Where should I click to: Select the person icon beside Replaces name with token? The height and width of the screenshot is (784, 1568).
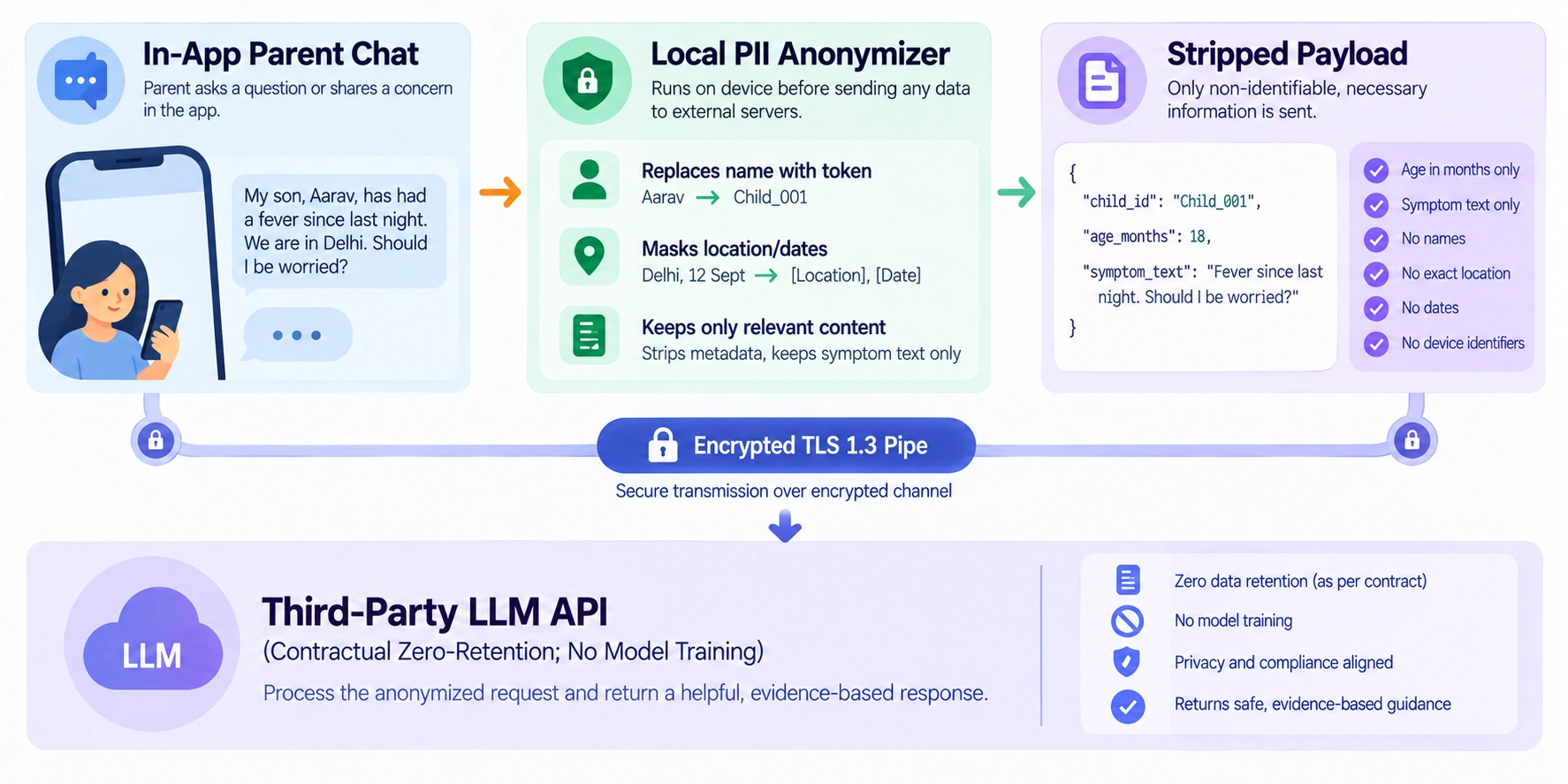(590, 179)
